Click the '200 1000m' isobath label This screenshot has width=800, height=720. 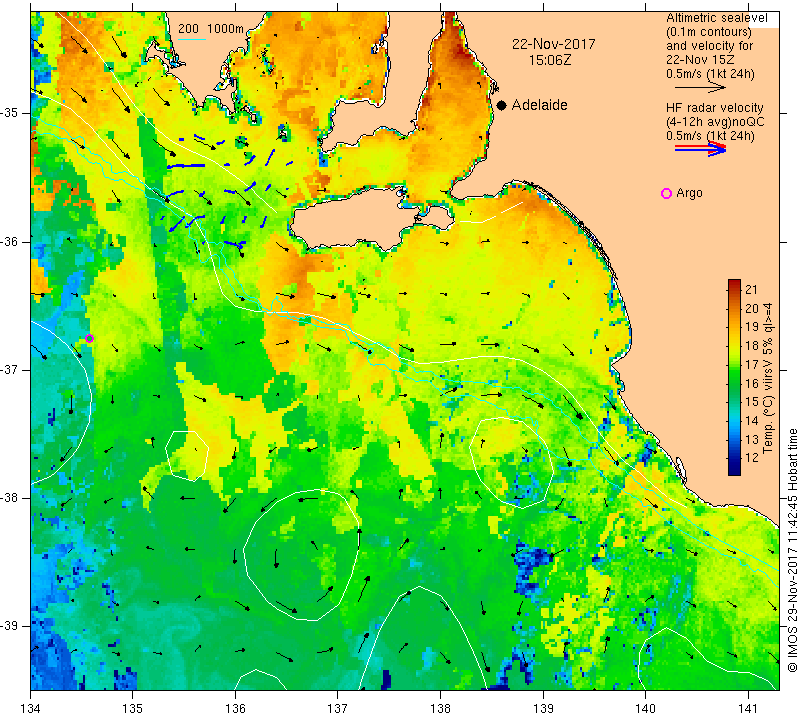tap(211, 29)
